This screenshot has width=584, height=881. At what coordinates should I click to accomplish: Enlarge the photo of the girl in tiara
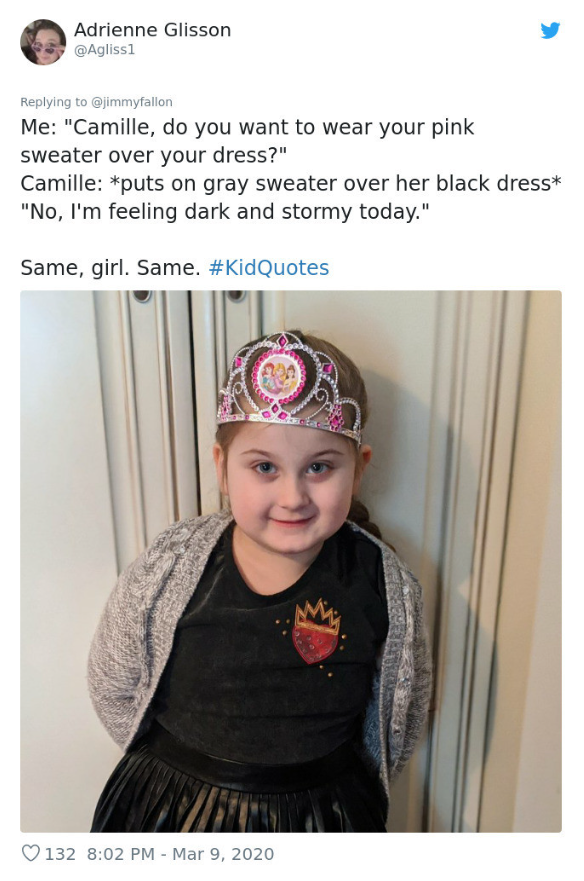(291, 561)
